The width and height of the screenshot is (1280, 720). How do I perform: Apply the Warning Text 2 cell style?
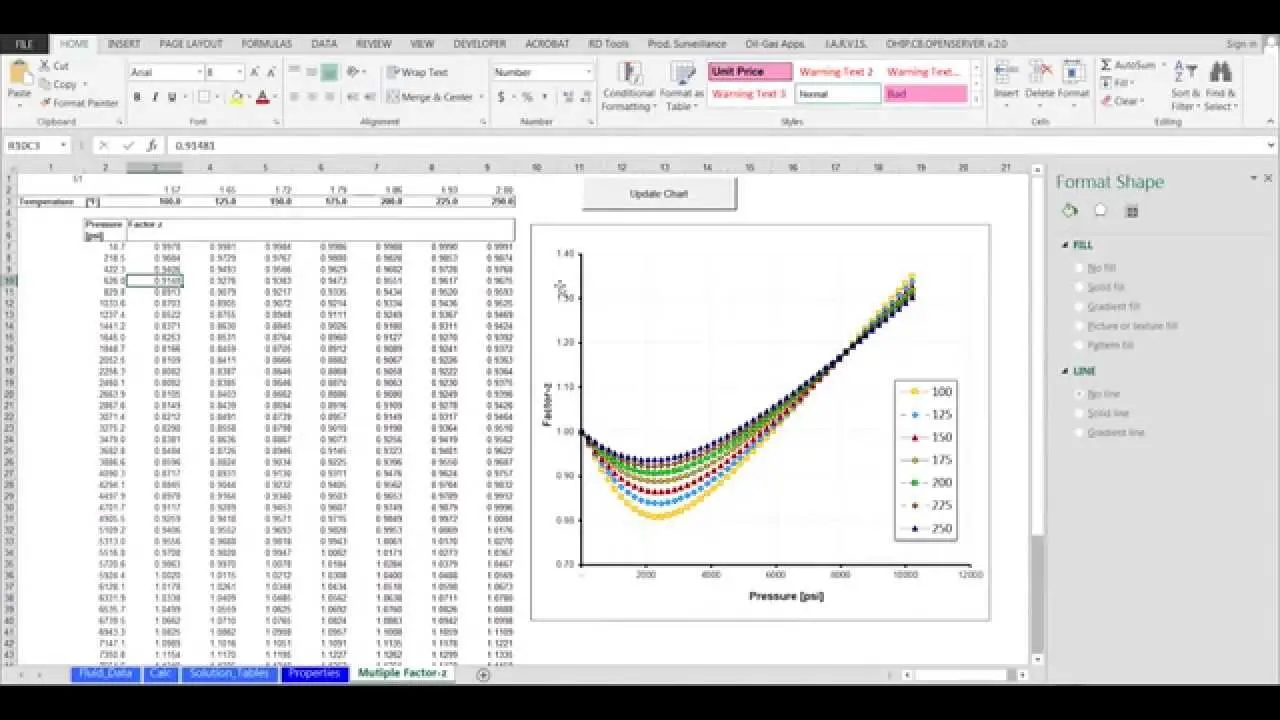click(838, 71)
